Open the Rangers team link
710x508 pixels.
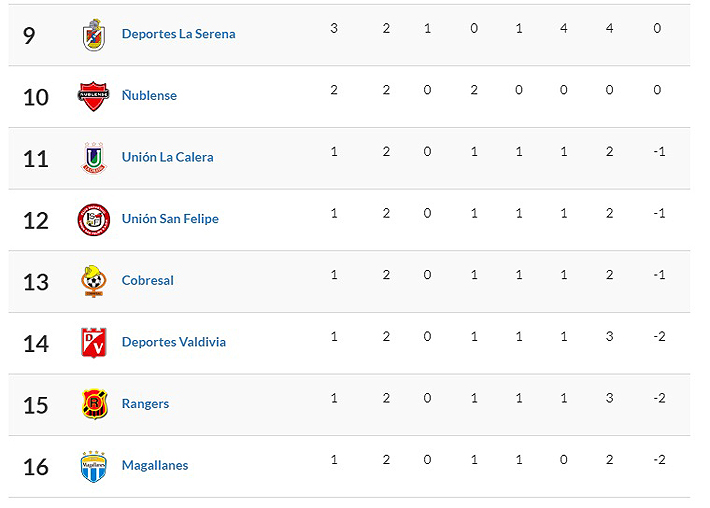[145, 404]
